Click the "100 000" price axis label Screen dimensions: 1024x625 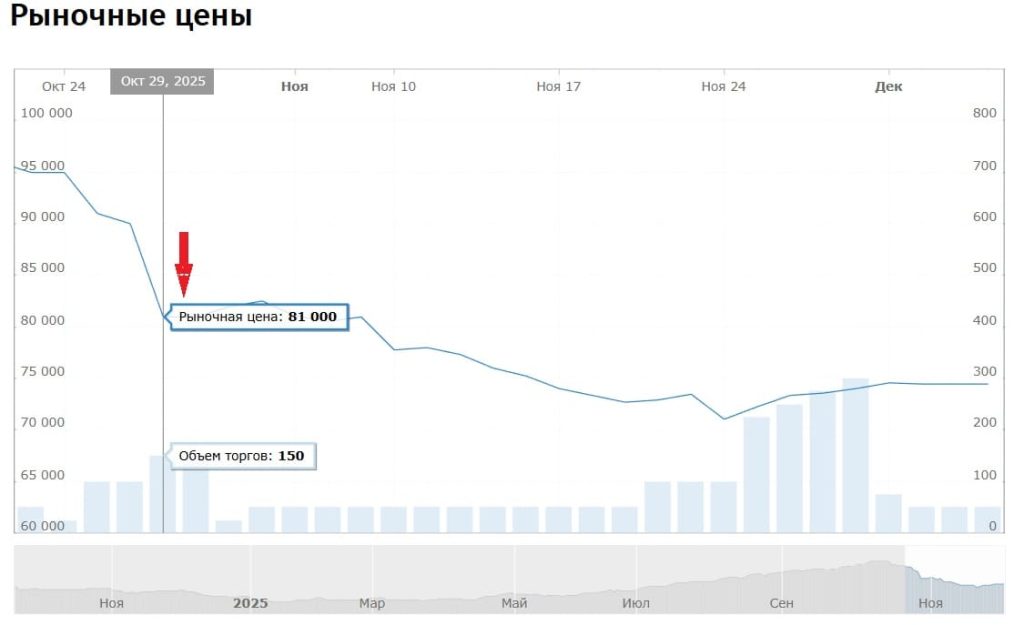(47, 113)
